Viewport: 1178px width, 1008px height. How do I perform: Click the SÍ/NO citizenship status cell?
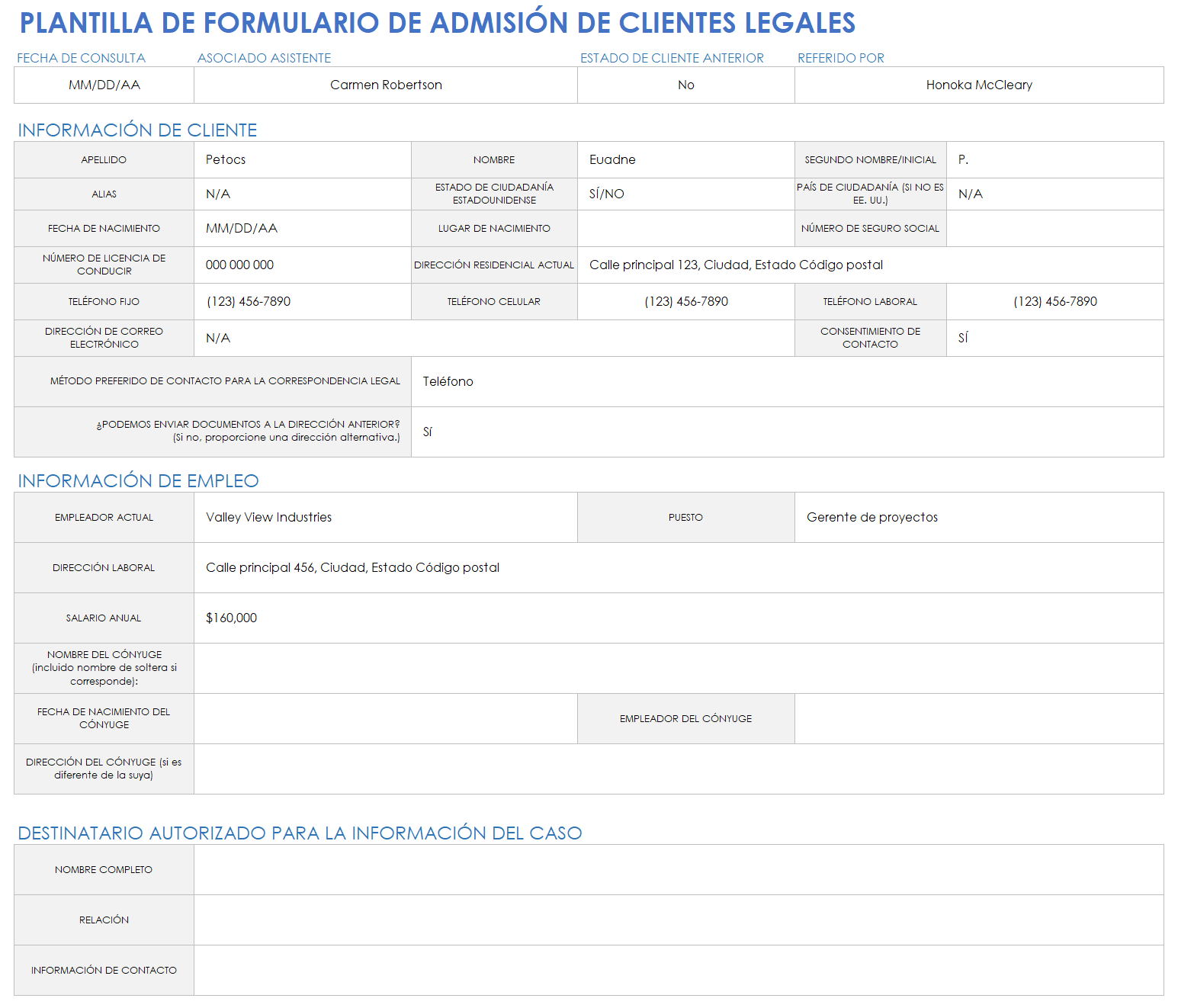[685, 194]
